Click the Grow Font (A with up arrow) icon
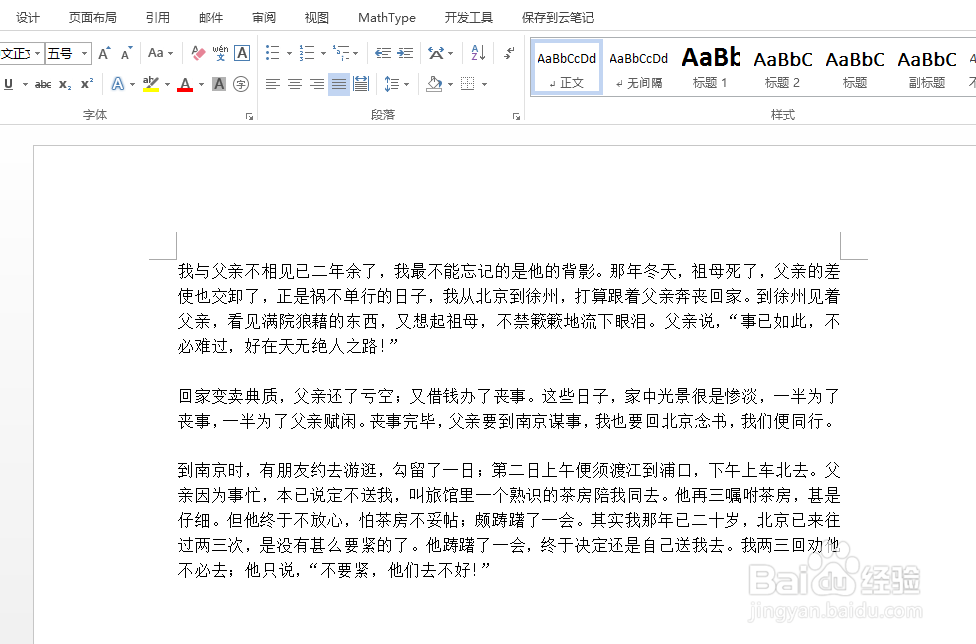The image size is (976, 644). click(x=104, y=54)
